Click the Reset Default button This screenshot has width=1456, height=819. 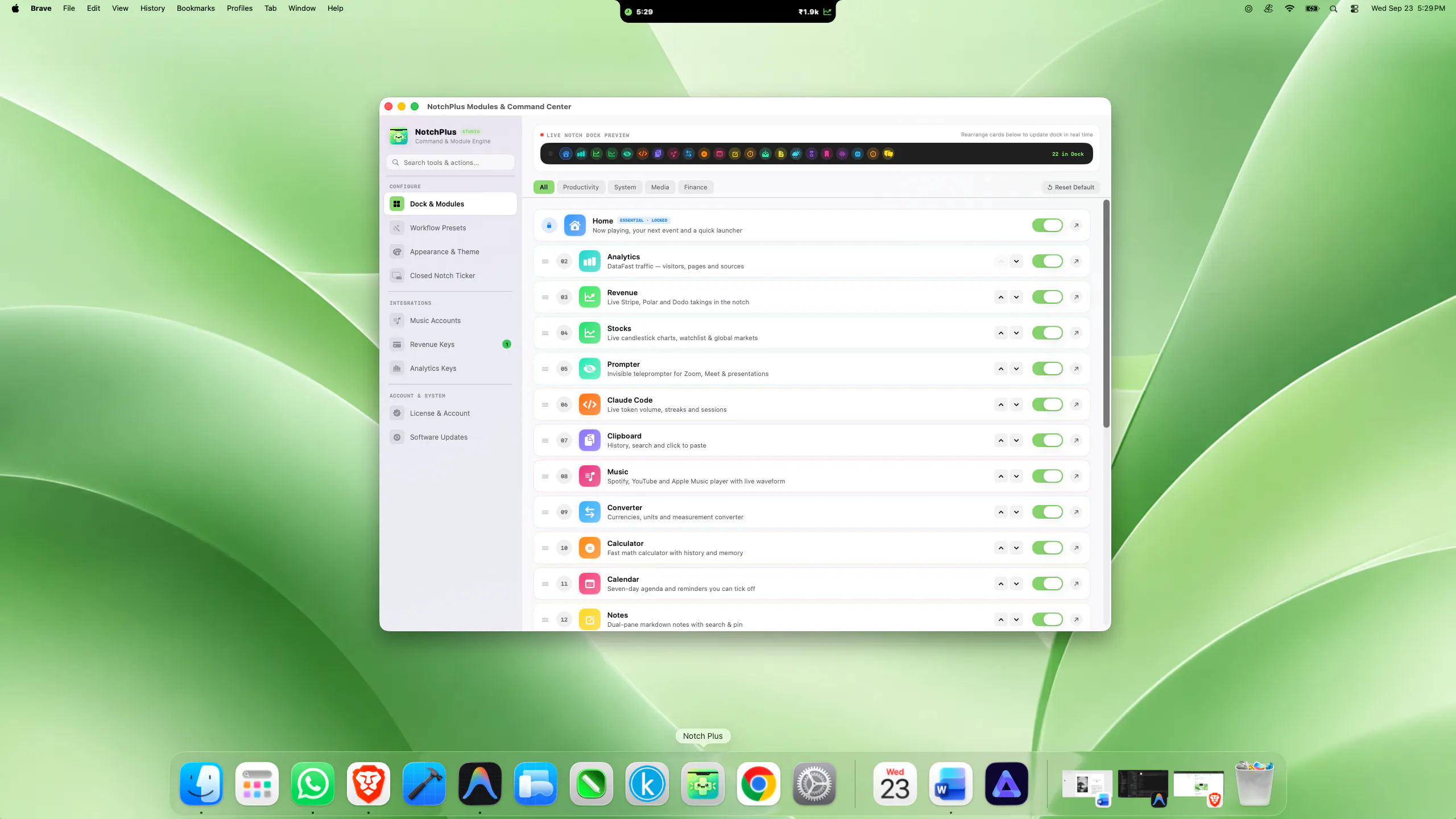pyautogui.click(x=1070, y=187)
